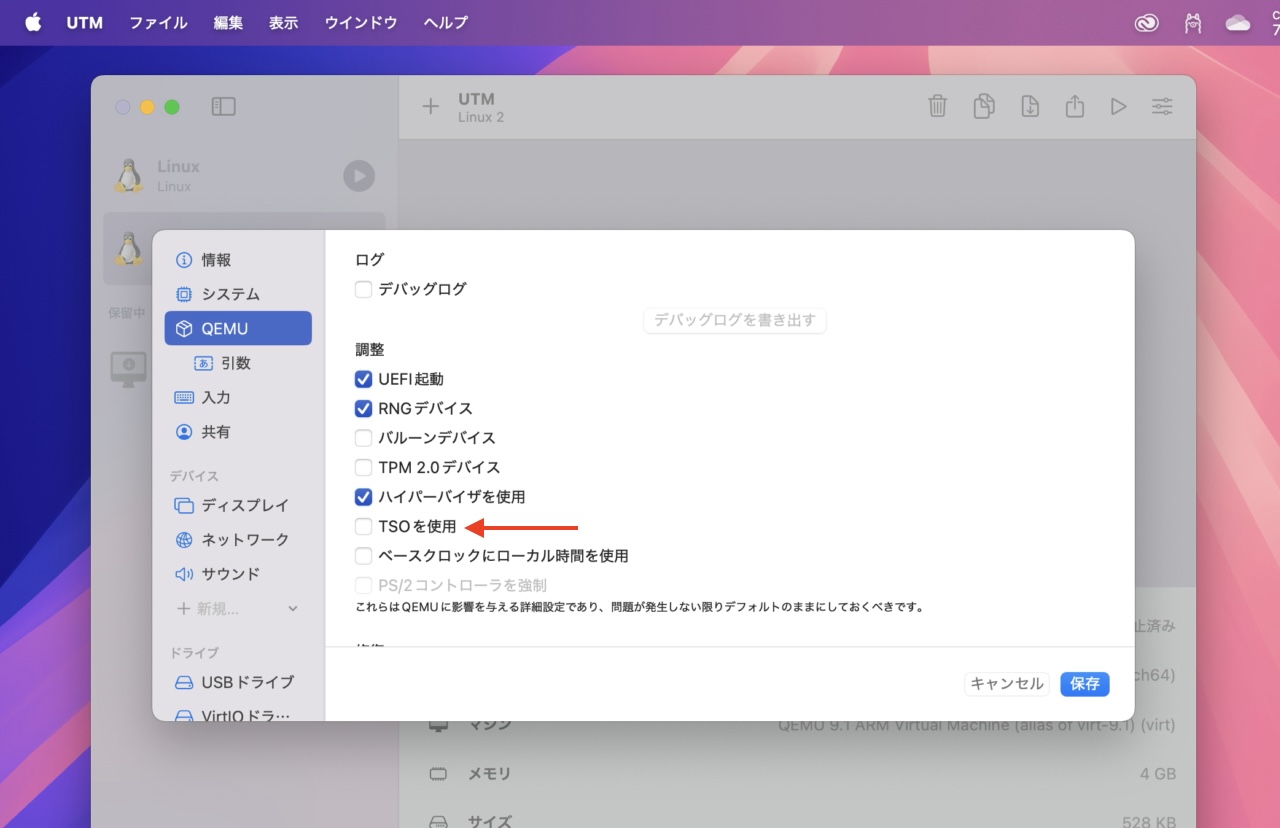The width and height of the screenshot is (1280, 828).
Task: Select 共有 in settings sidebar
Action: coord(238,432)
